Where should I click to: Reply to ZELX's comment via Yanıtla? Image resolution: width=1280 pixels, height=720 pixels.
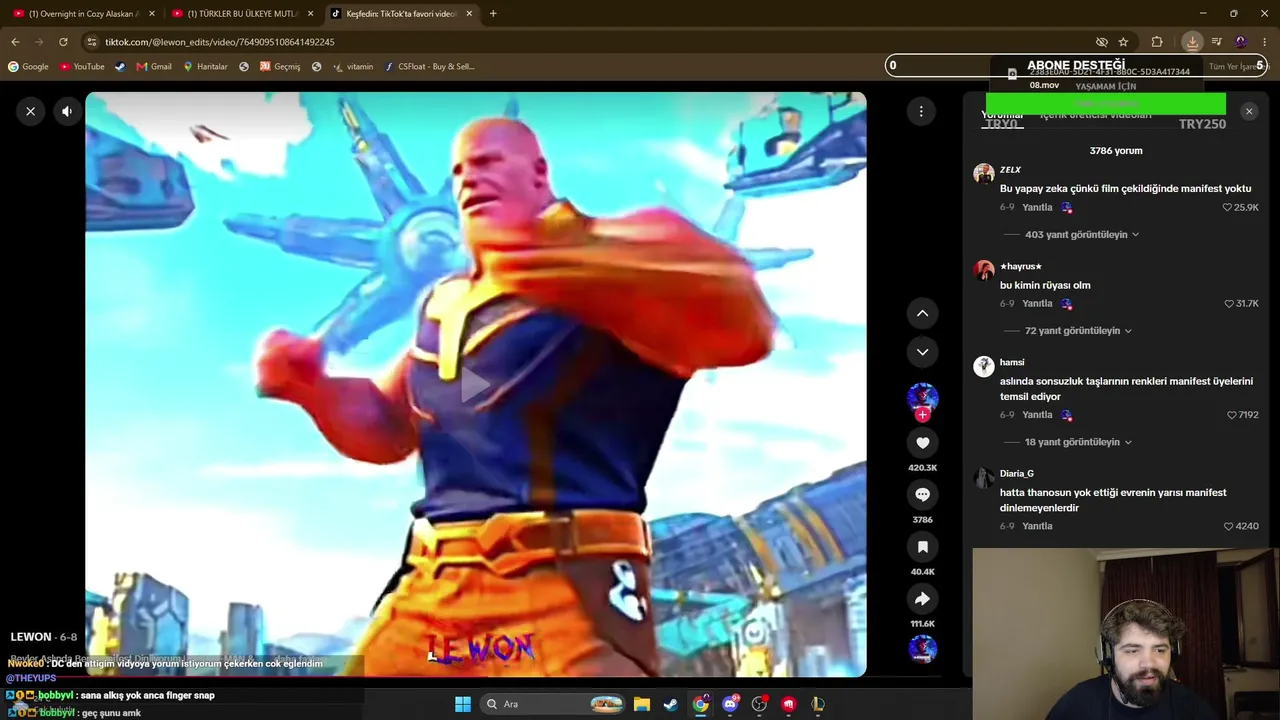coord(1037,208)
